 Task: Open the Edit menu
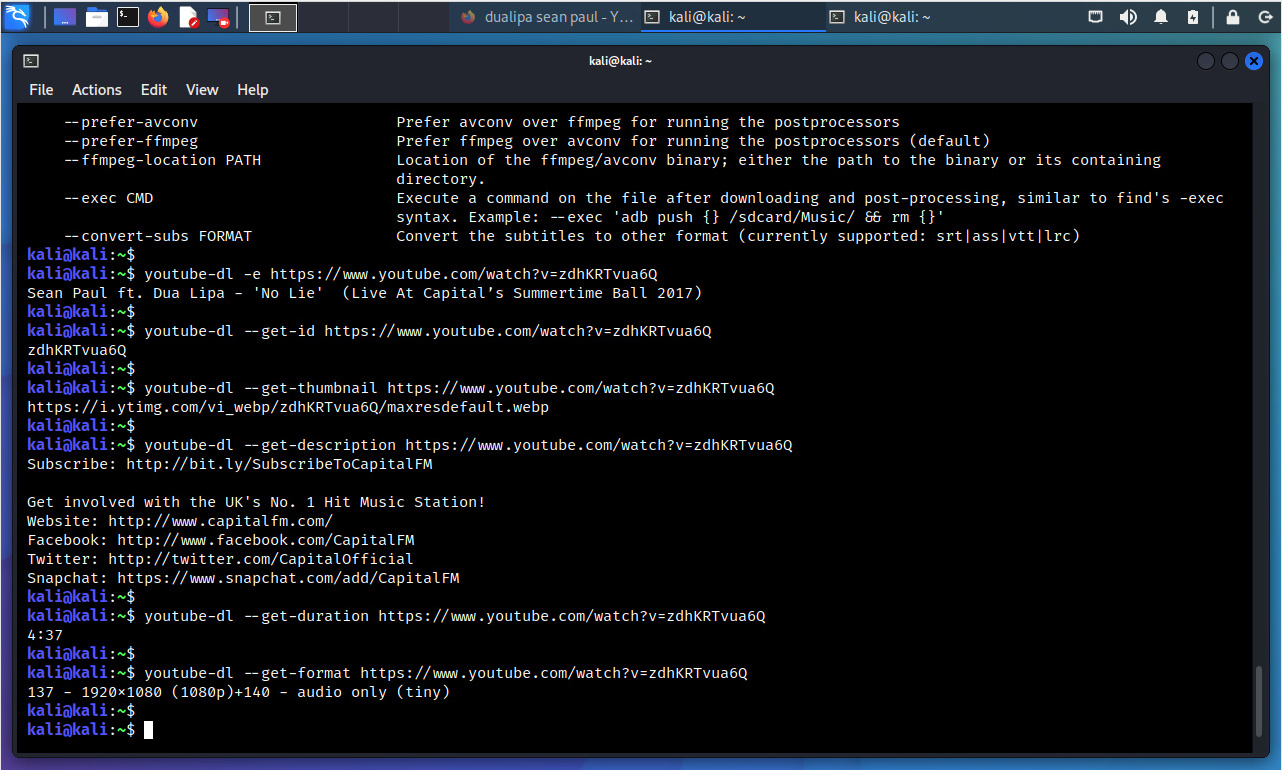point(154,90)
